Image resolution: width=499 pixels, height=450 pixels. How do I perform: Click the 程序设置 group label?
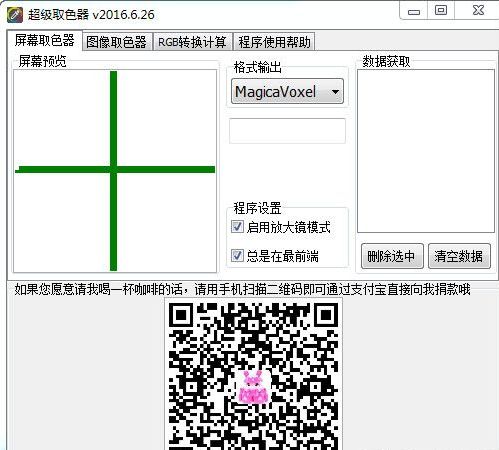click(257, 208)
